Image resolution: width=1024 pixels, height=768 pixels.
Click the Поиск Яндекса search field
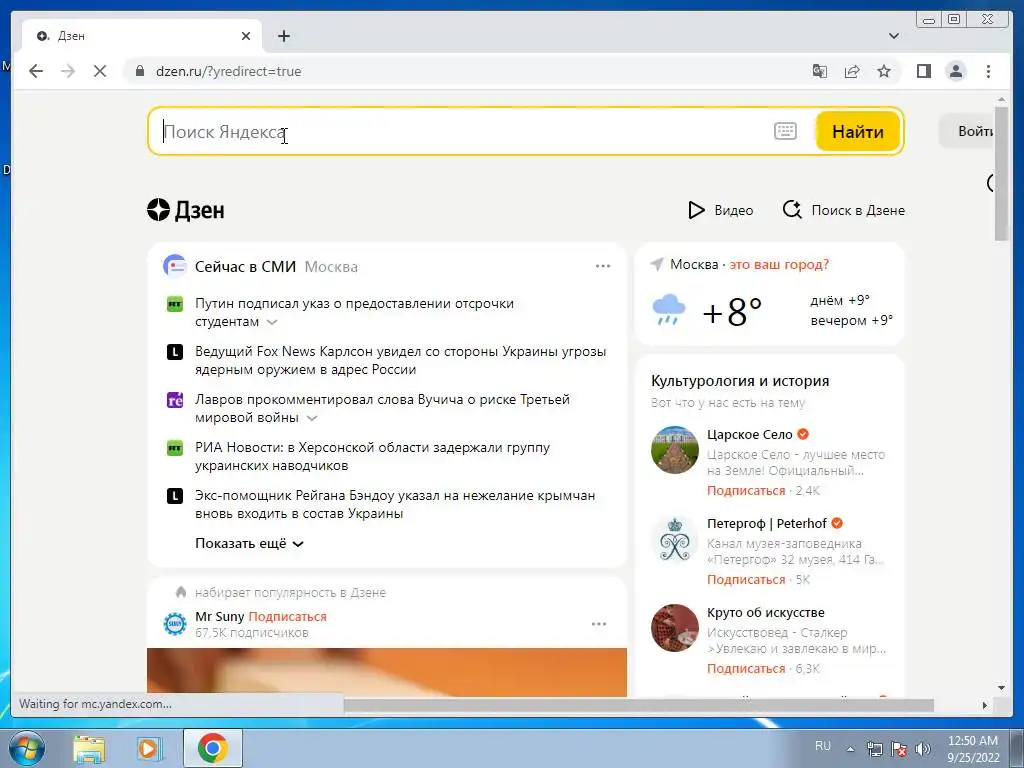pyautogui.click(x=457, y=132)
